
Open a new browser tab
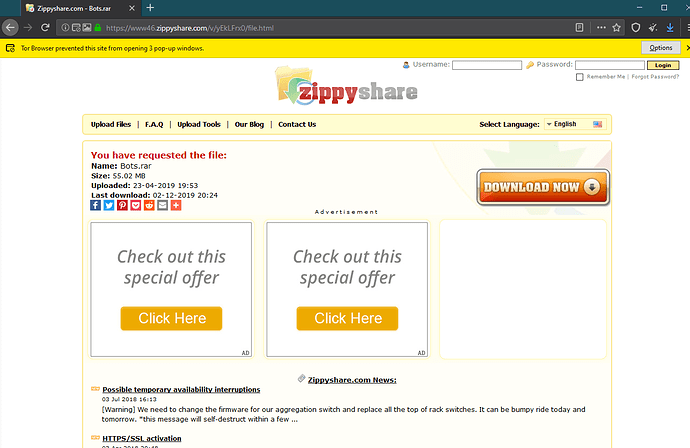[x=150, y=8]
